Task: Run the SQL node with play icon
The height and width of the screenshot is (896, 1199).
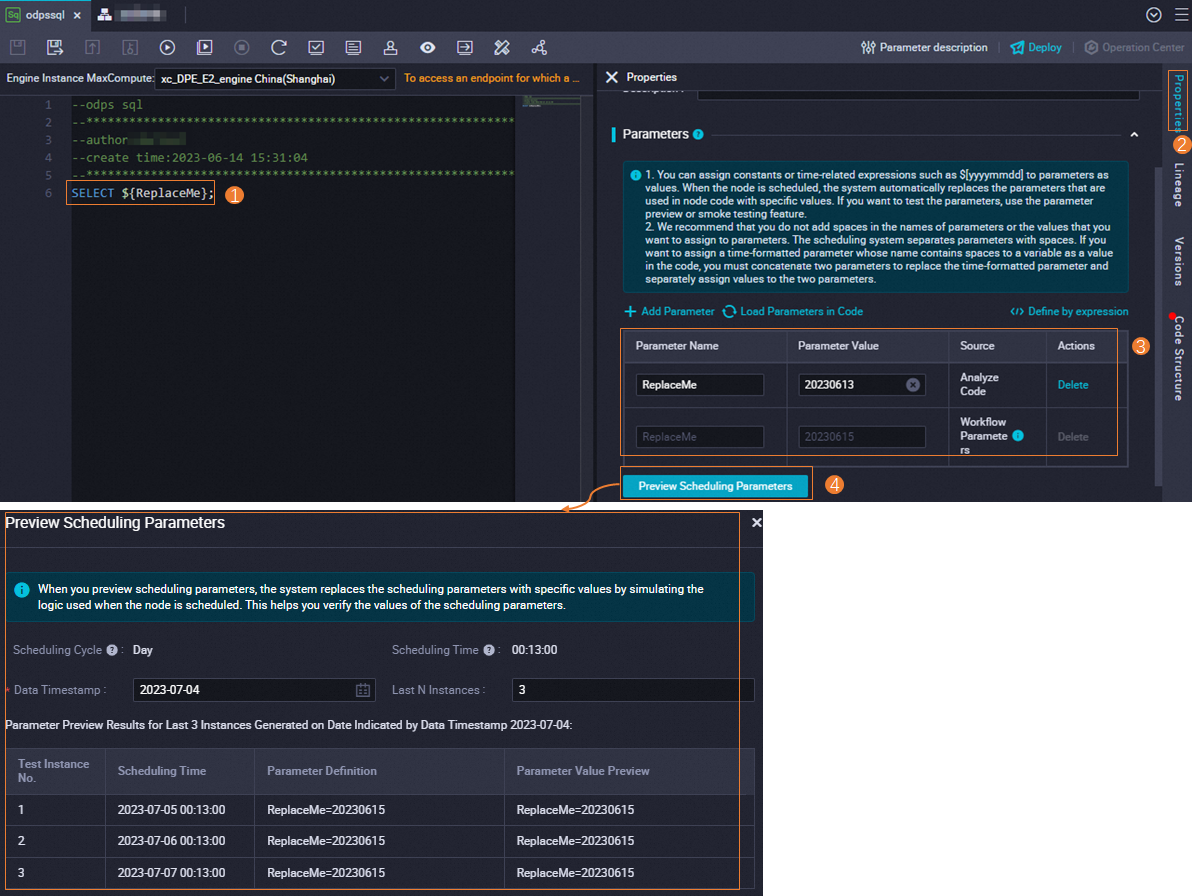Action: click(x=167, y=47)
